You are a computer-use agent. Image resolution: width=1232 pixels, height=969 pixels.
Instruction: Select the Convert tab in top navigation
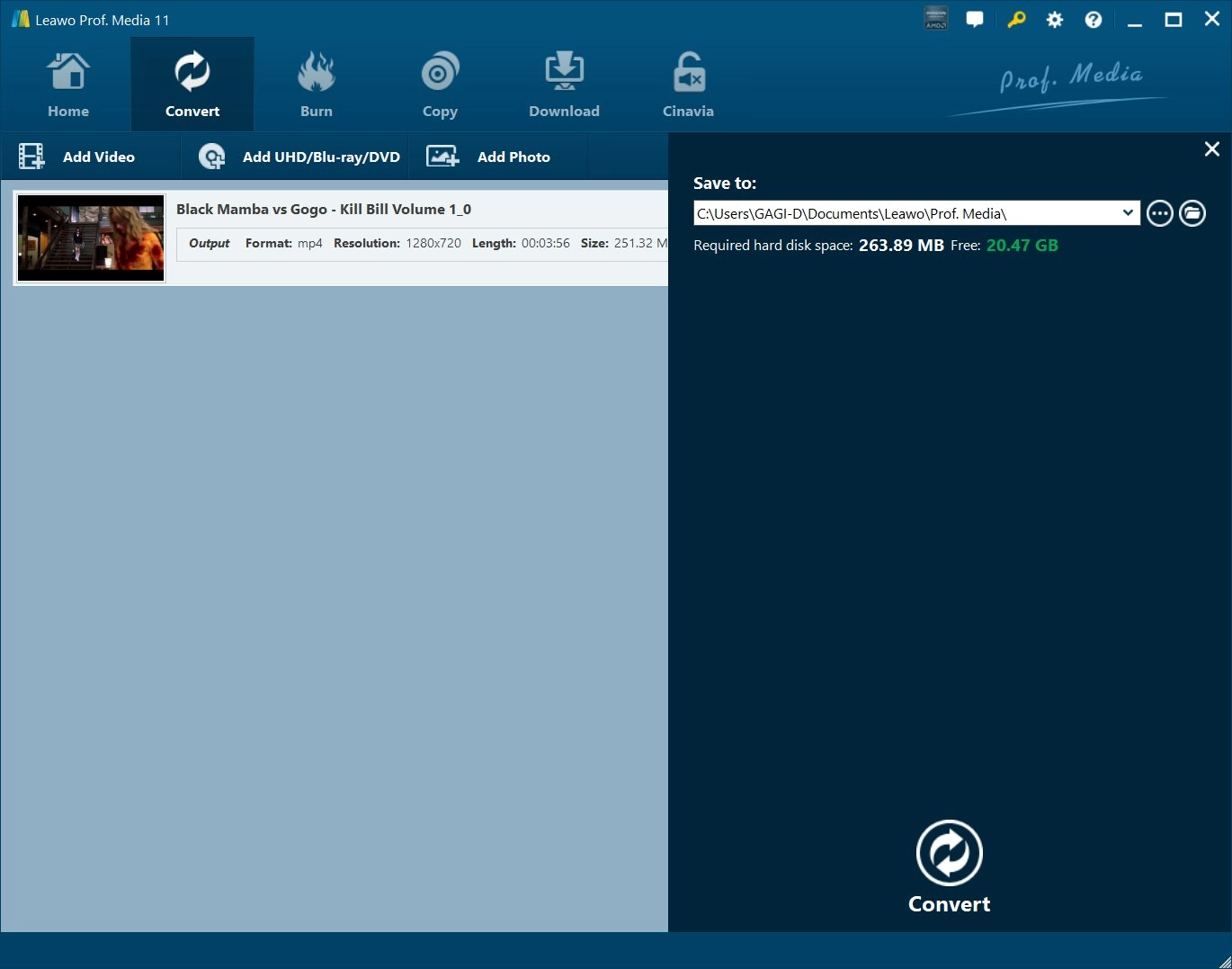(192, 85)
